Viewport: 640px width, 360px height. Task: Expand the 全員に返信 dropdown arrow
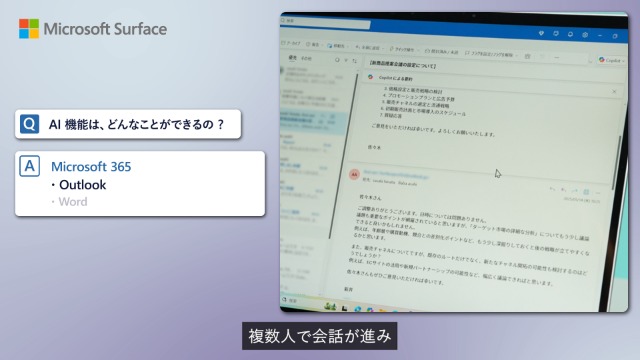pos(382,49)
